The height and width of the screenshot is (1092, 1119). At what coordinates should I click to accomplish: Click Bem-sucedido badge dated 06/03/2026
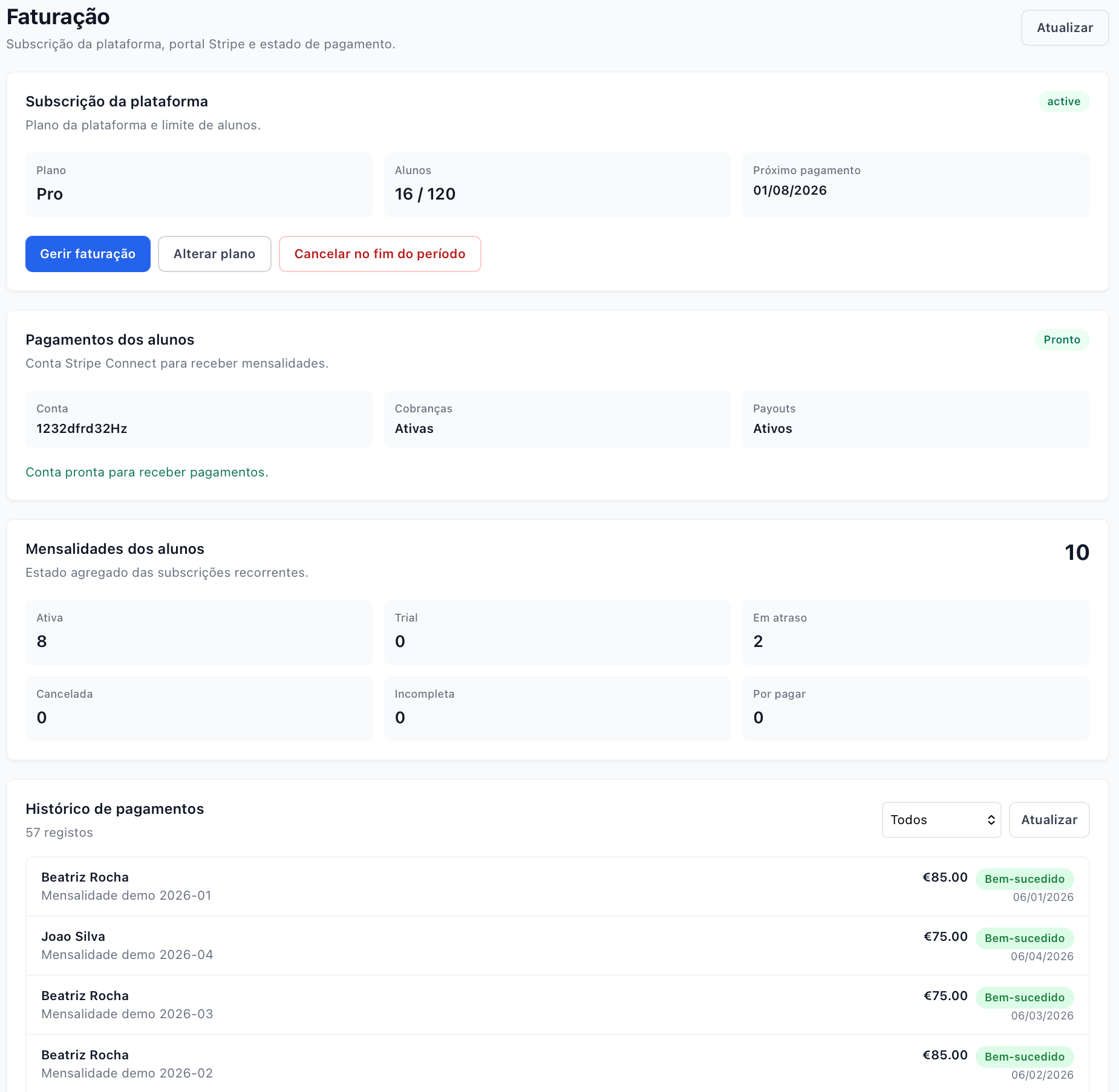(x=1025, y=998)
